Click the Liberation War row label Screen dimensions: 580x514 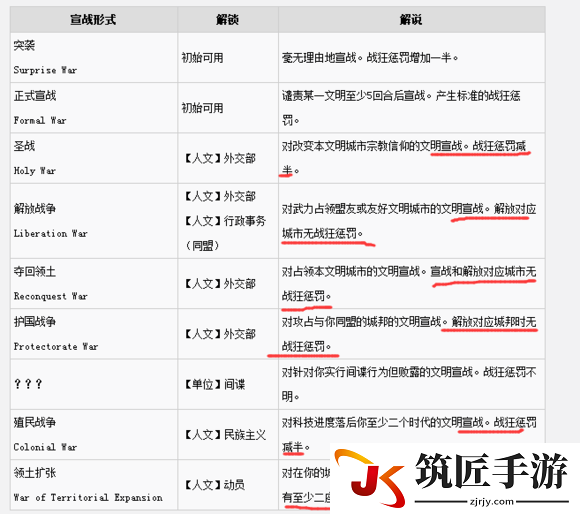coord(50,233)
